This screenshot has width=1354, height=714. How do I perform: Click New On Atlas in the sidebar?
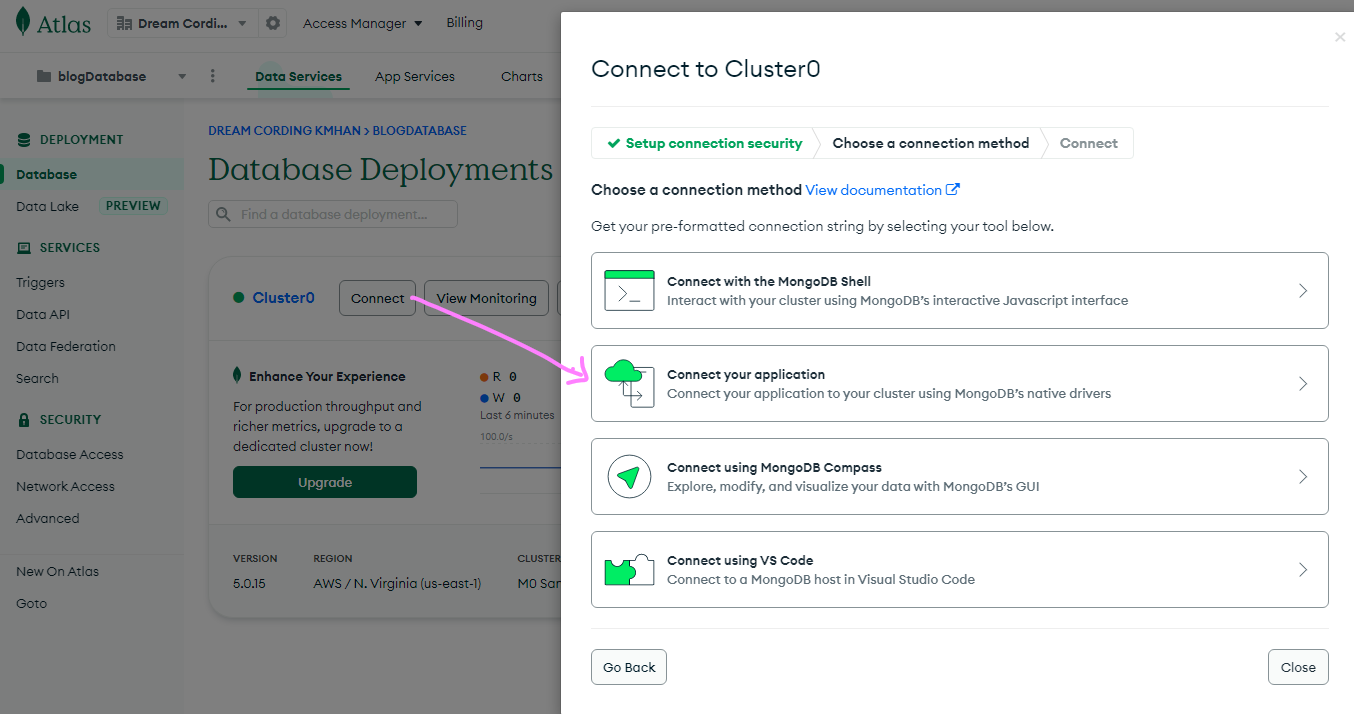57,571
